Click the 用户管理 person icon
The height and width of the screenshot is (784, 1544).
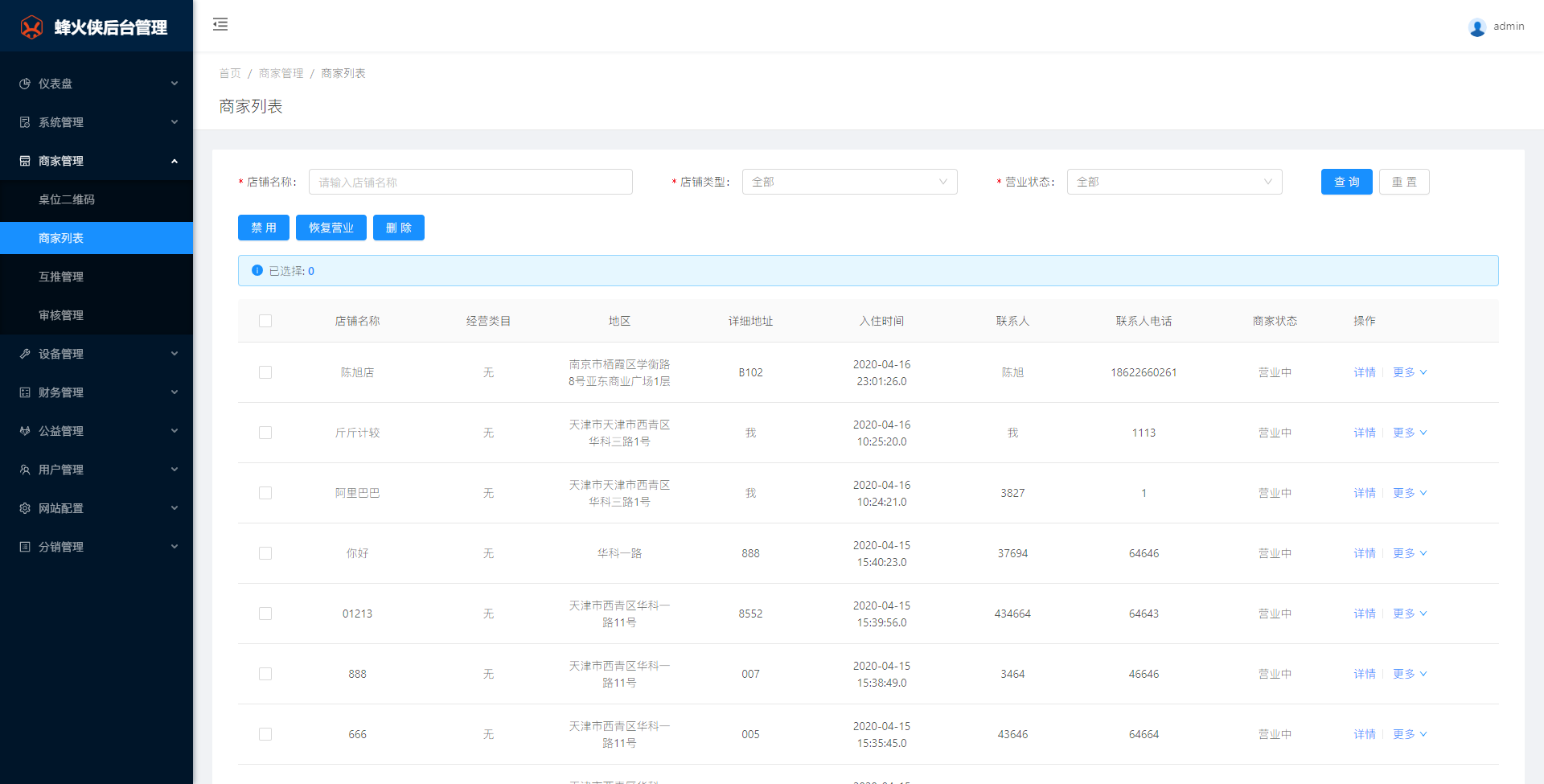(25, 470)
